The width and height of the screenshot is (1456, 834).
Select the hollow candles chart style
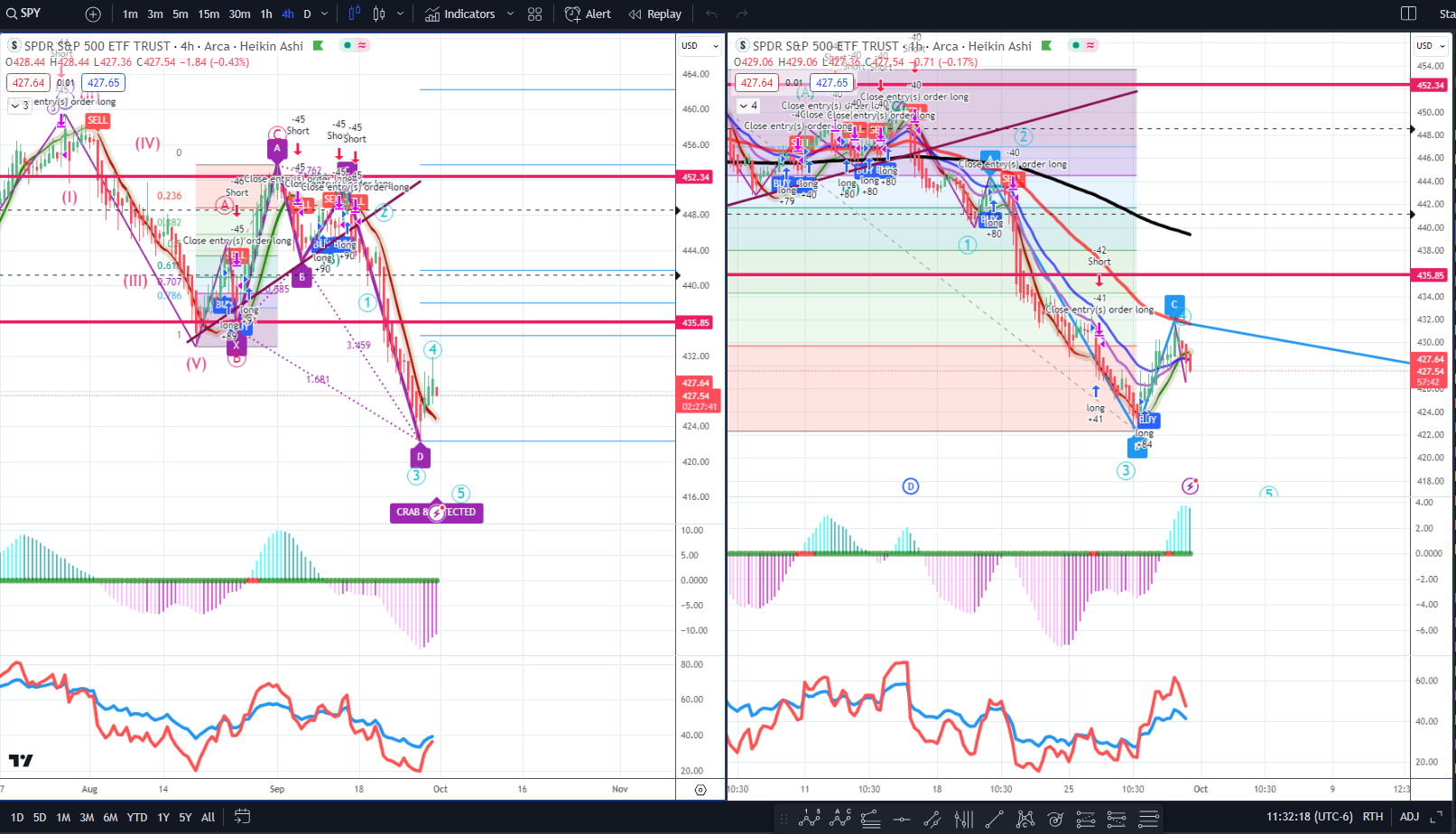coord(379,14)
